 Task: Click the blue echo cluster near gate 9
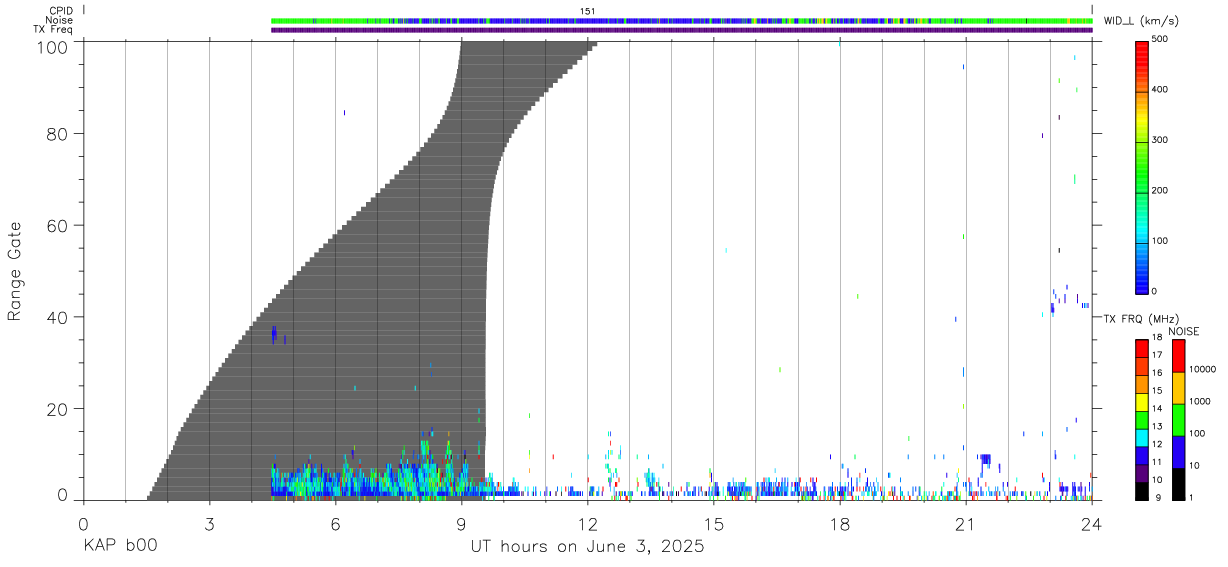[x=985, y=460]
